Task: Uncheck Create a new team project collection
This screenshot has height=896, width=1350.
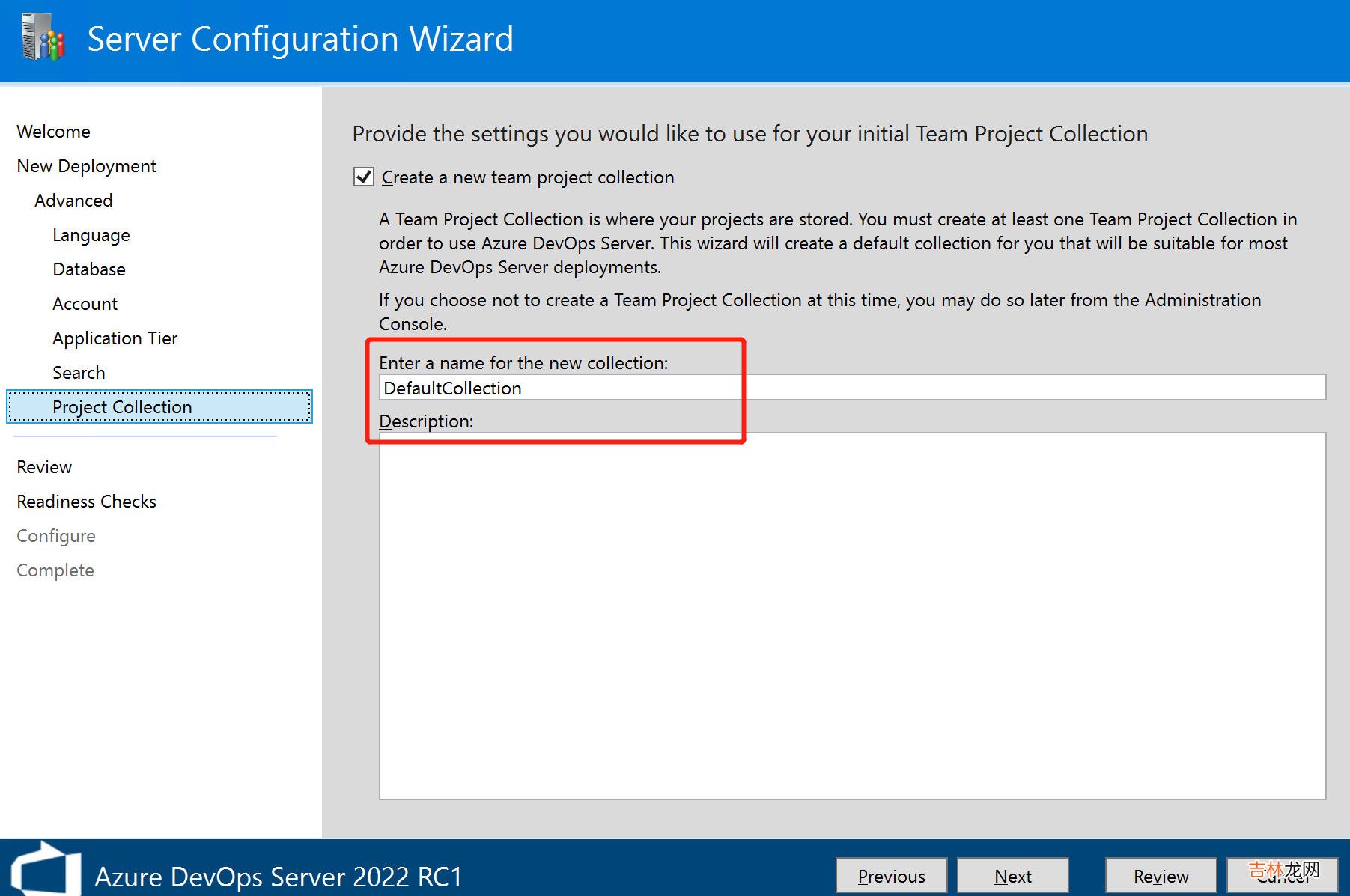Action: pyautogui.click(x=364, y=177)
